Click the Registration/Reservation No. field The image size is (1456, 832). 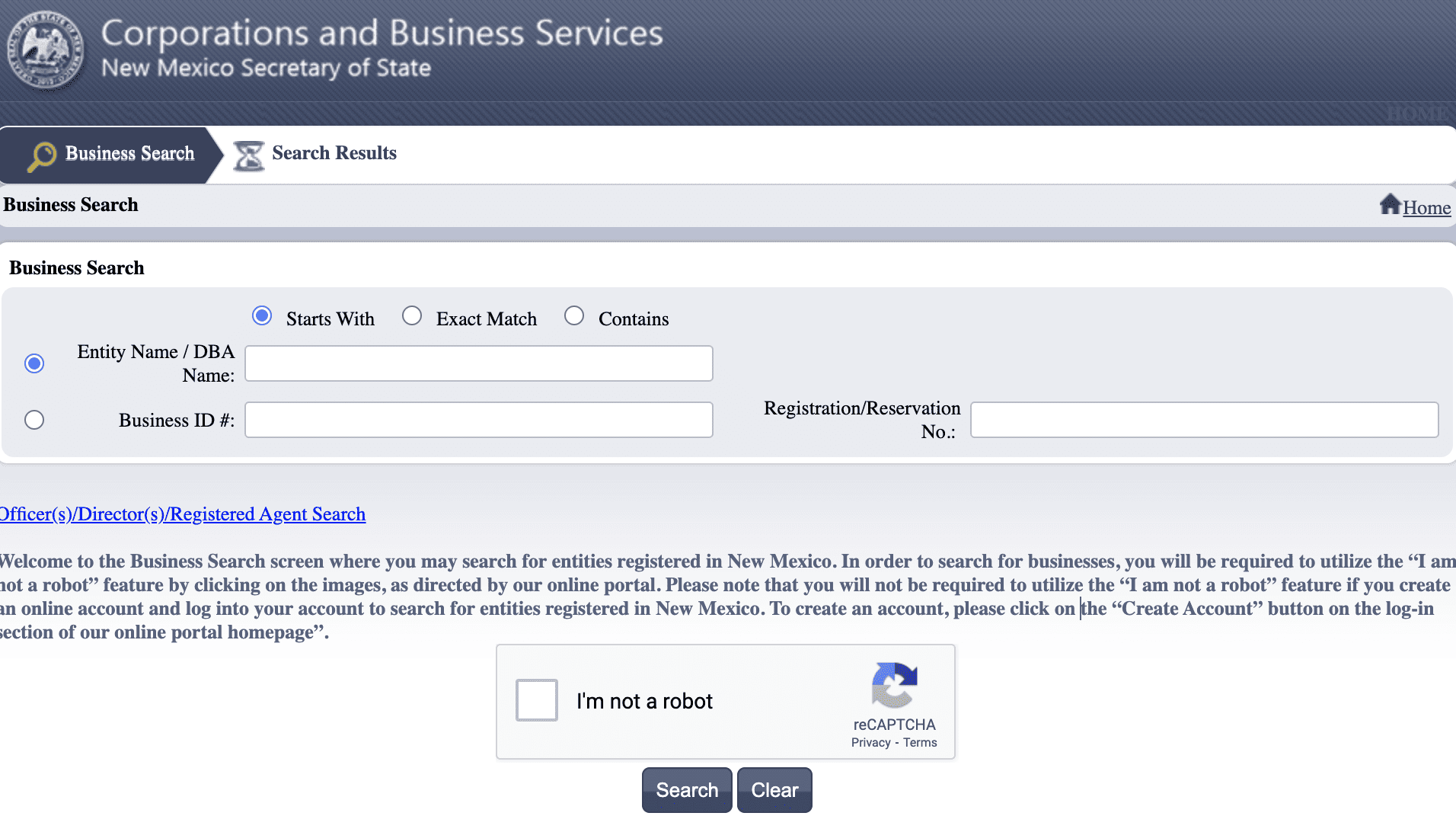coord(1203,419)
